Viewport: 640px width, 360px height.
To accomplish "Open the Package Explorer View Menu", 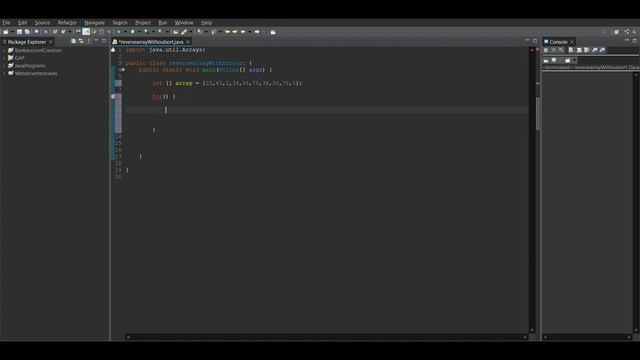I will 89,41.
